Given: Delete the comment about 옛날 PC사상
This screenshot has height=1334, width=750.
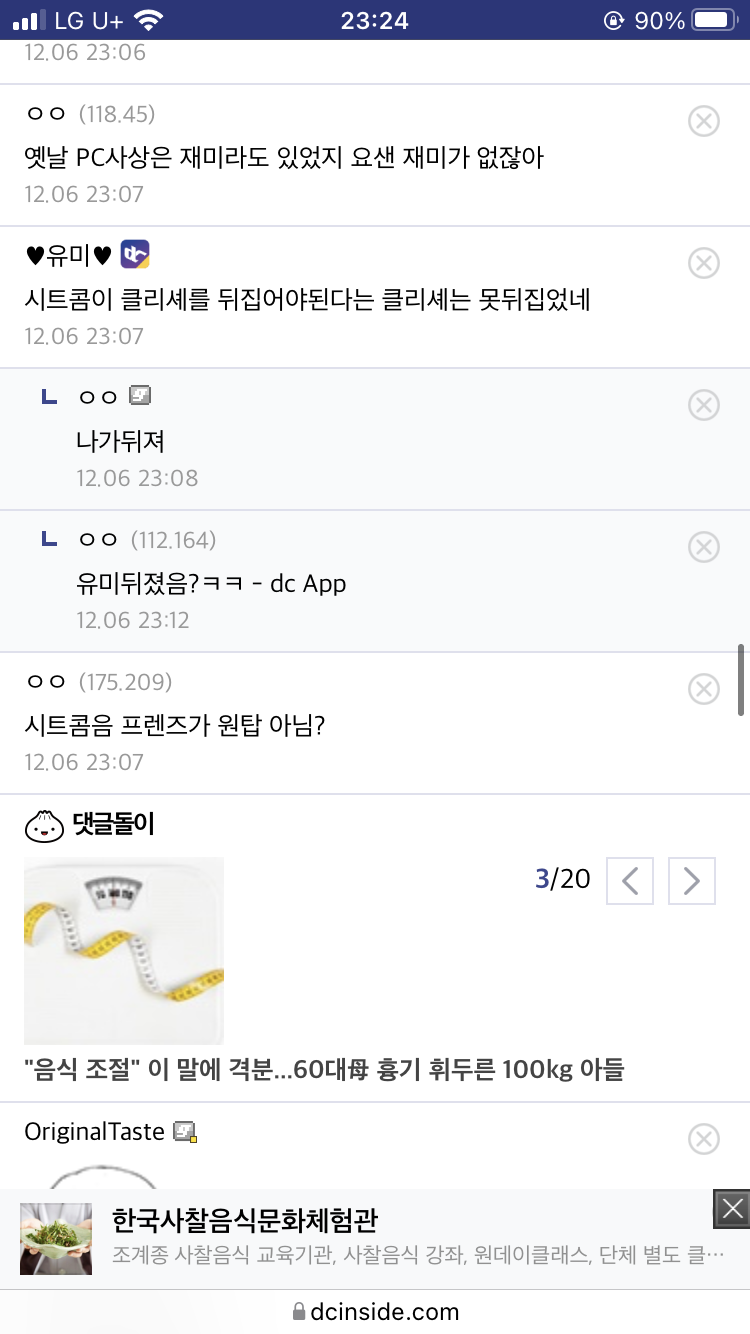Looking at the screenshot, I should click(x=704, y=121).
